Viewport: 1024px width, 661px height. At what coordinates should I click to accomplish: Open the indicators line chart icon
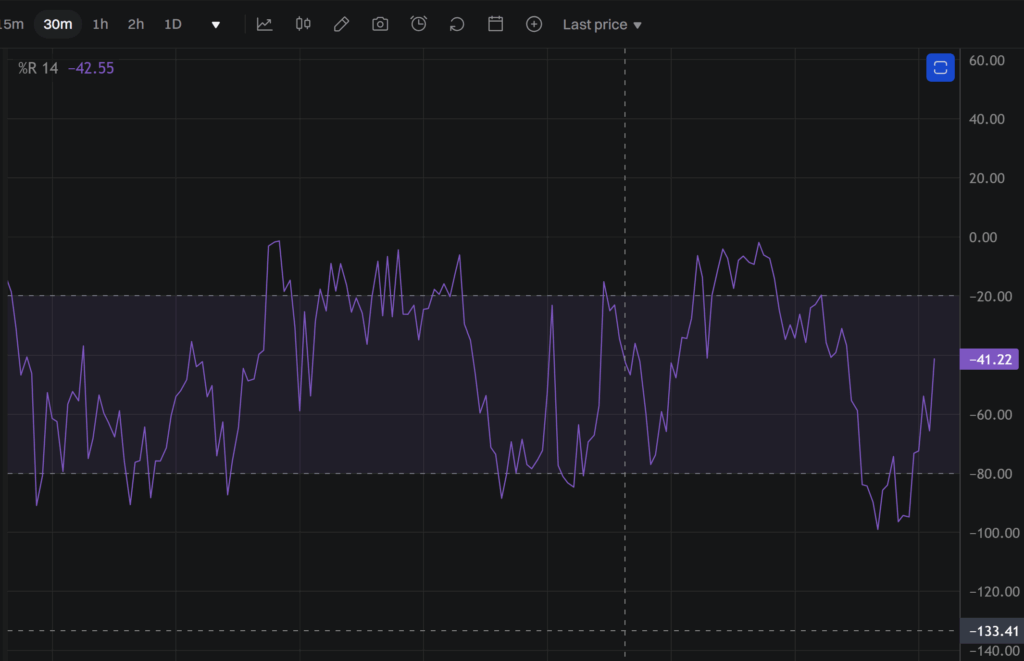click(264, 24)
